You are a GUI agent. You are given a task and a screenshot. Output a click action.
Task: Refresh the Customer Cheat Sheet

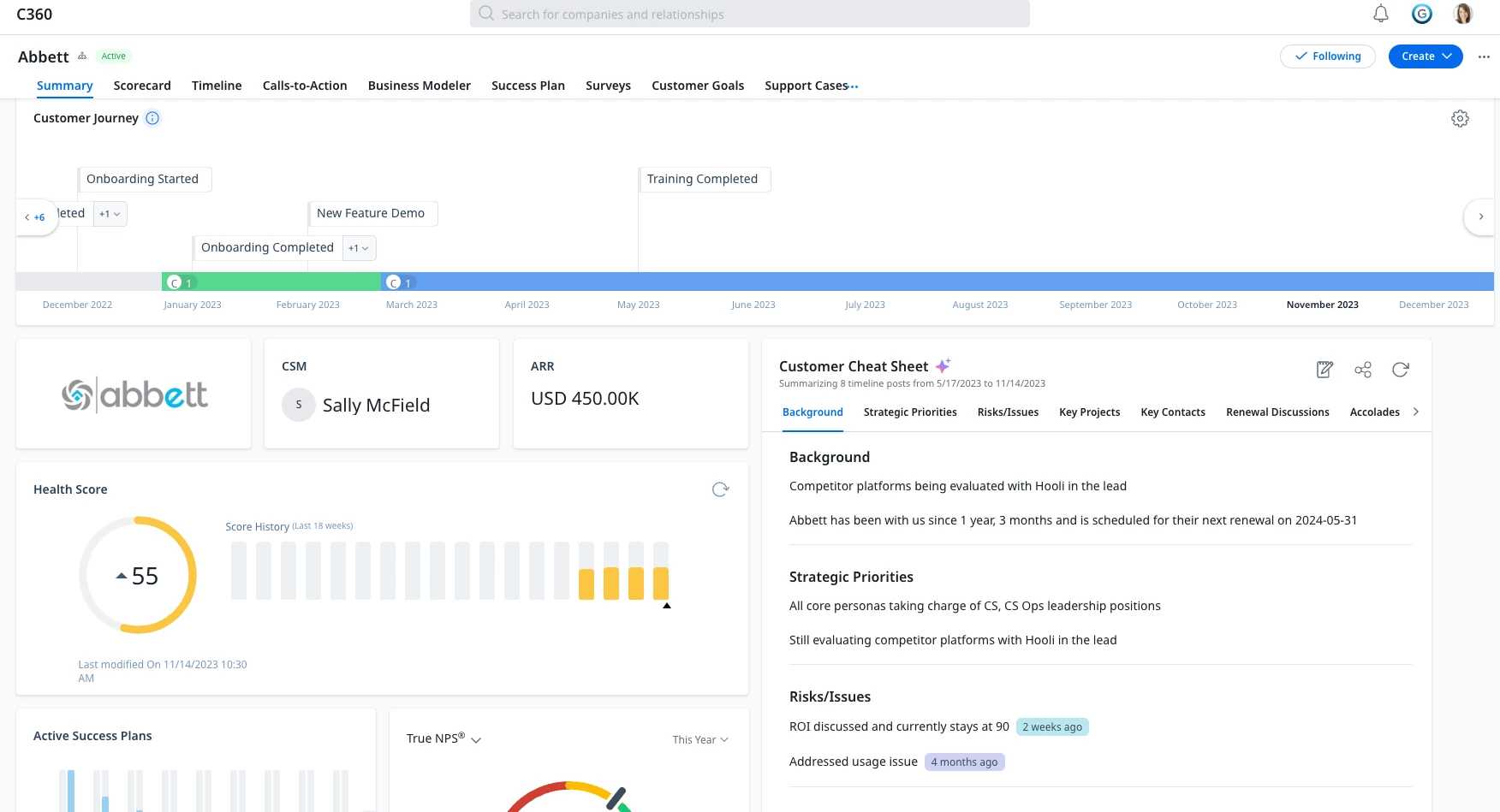pyautogui.click(x=1401, y=370)
